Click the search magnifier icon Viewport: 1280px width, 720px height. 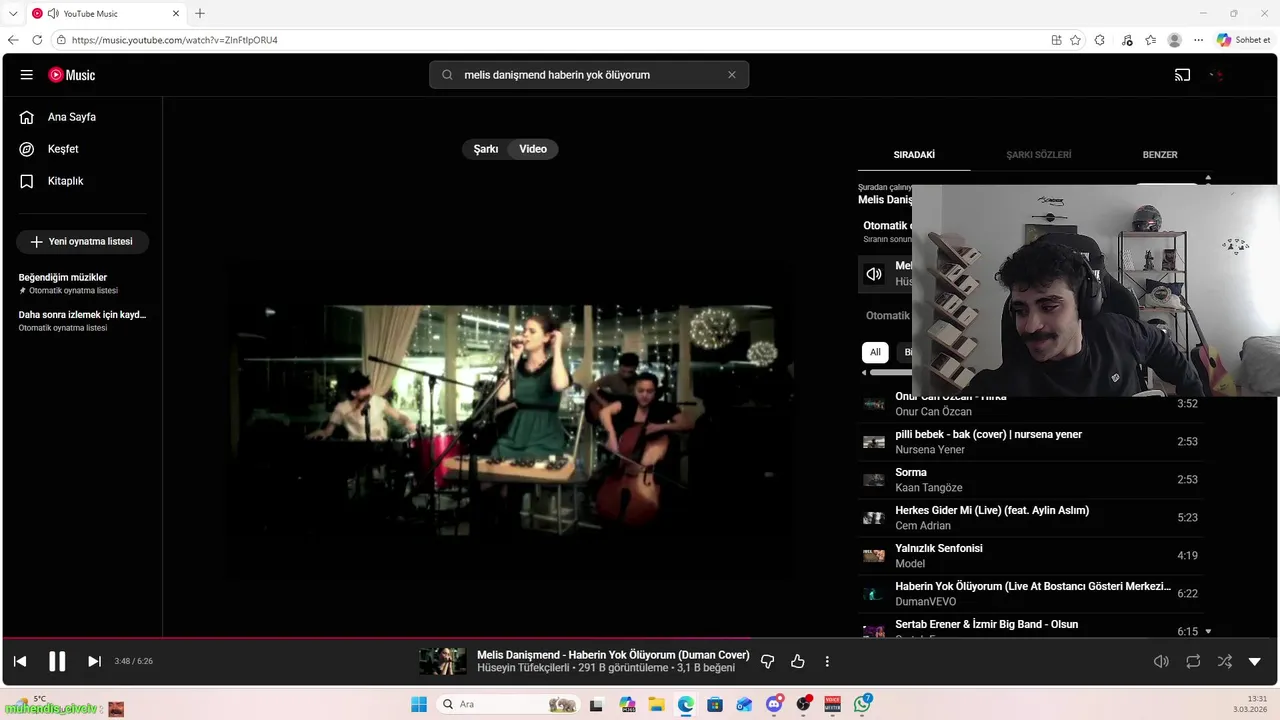447,75
